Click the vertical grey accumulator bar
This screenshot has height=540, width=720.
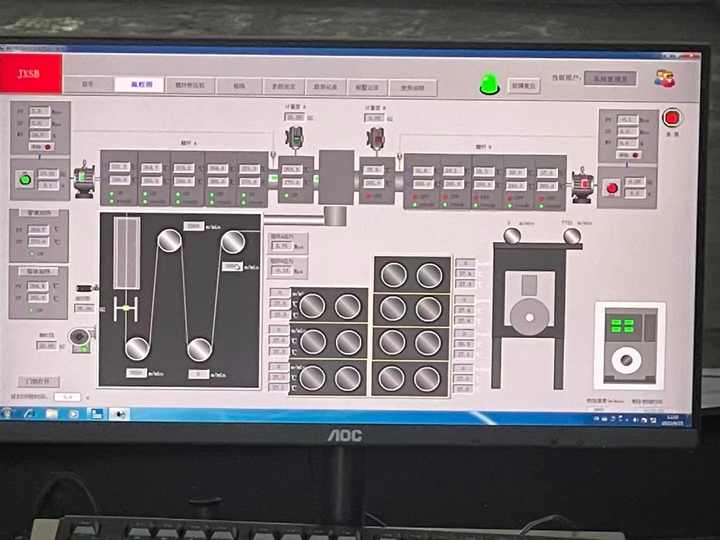127,253
